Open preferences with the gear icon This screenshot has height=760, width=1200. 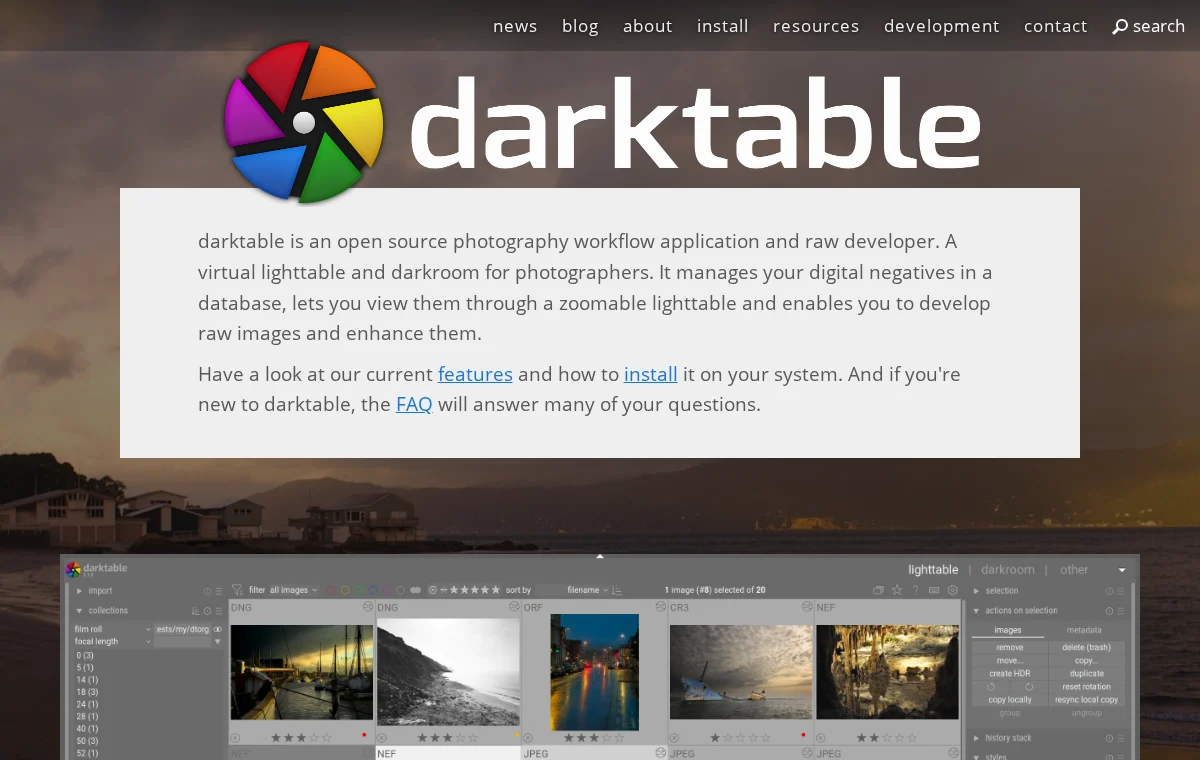(953, 590)
